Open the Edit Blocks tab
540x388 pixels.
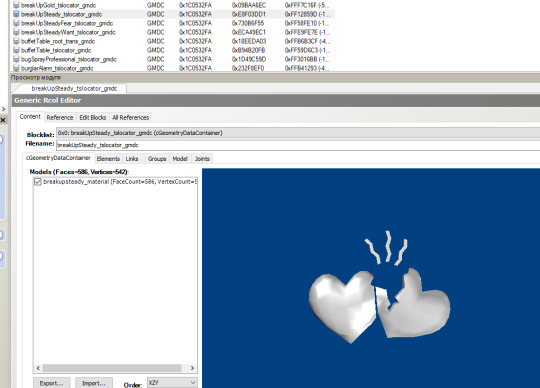coord(93,117)
